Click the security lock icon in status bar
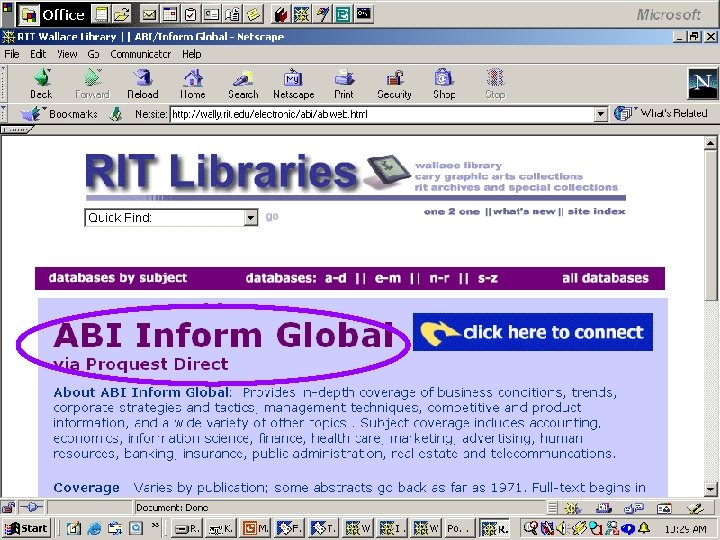Viewport: 720px width, 540px height. tap(8, 507)
